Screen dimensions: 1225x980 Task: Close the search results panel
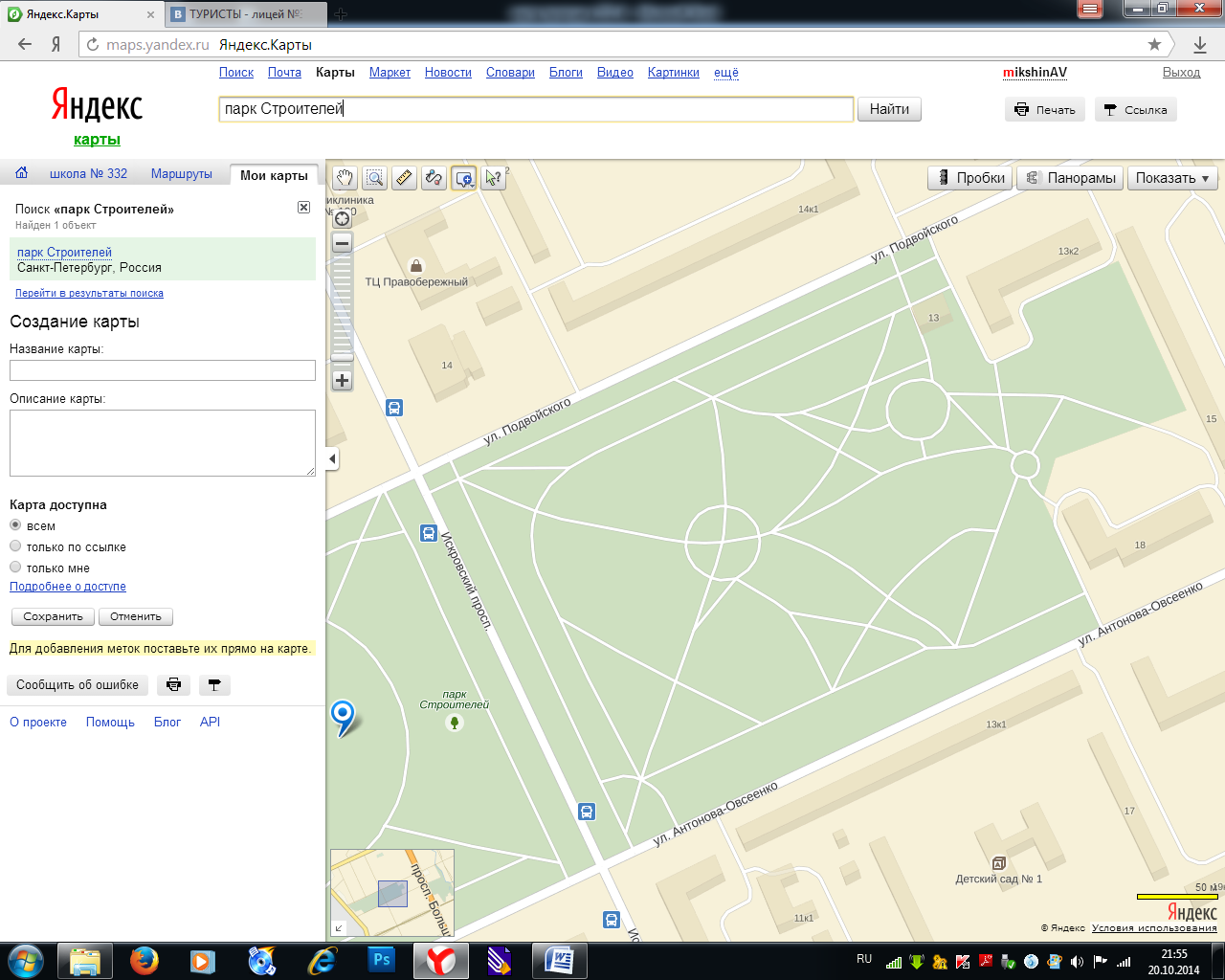tap(303, 208)
